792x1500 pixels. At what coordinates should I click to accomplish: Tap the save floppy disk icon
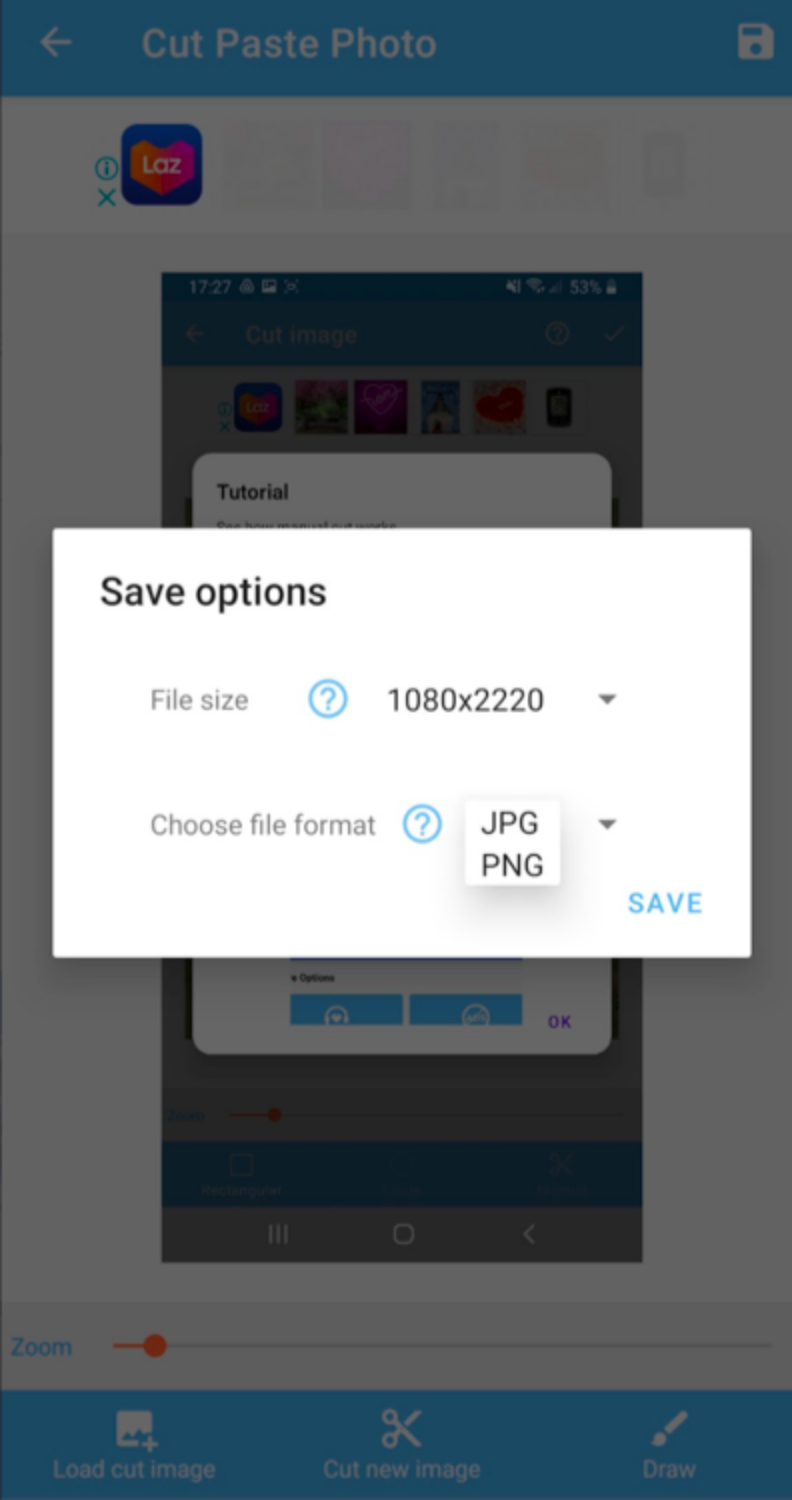(x=755, y=43)
